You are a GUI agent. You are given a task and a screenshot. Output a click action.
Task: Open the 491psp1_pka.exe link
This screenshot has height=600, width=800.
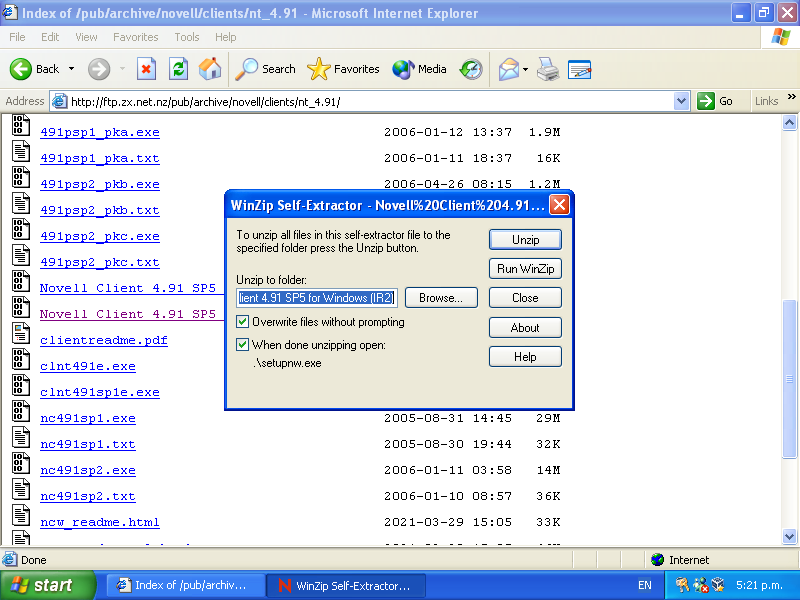tap(100, 132)
